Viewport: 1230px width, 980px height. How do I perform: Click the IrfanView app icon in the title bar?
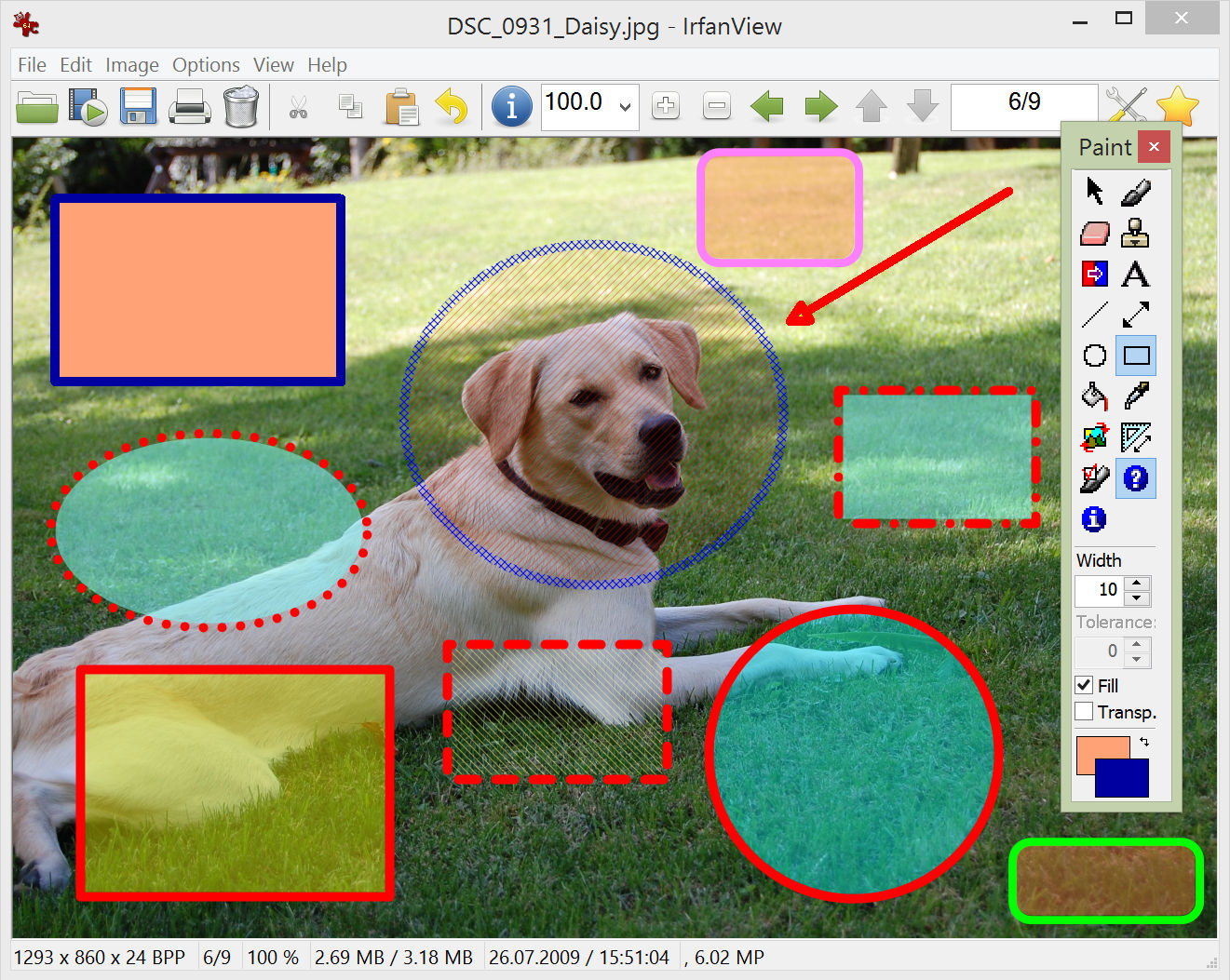pyautogui.click(x=26, y=24)
